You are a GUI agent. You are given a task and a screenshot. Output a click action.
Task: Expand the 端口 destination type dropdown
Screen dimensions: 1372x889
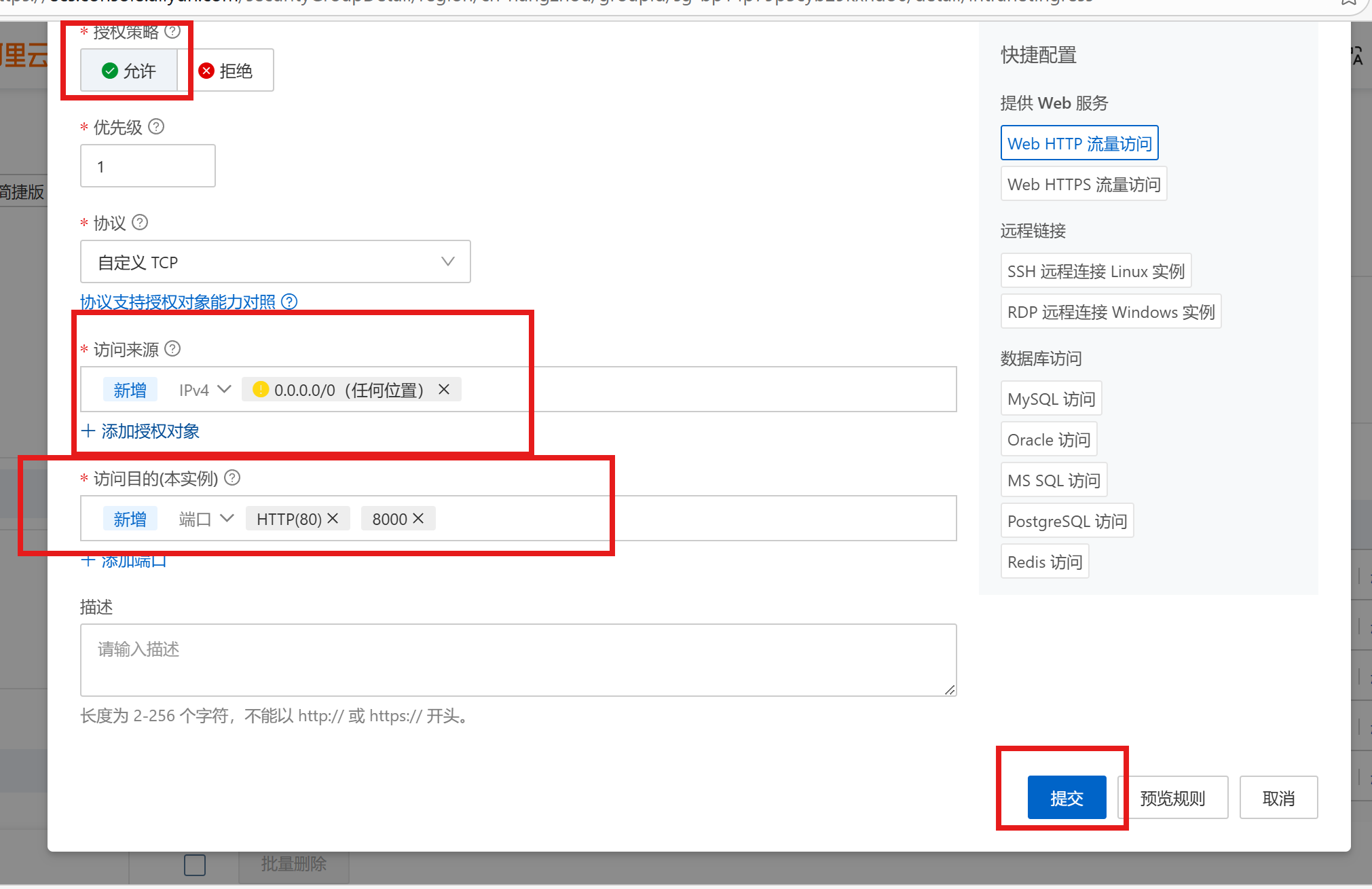tap(206, 519)
